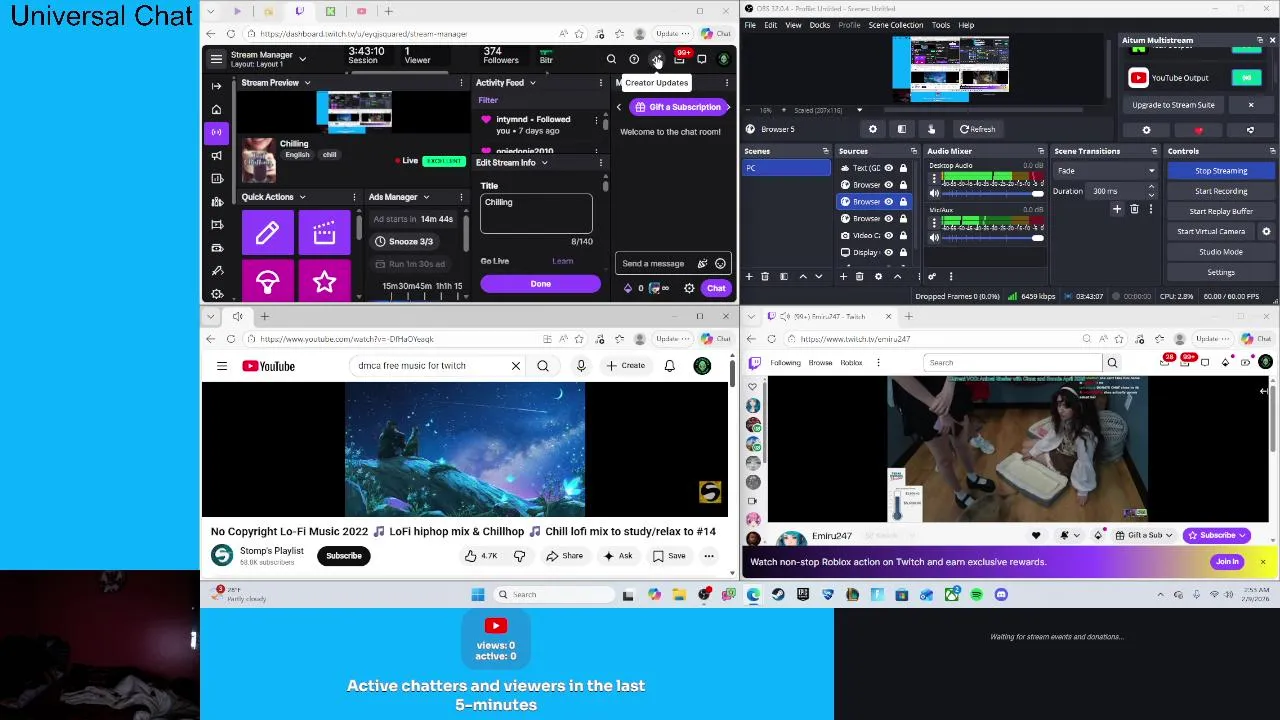Unlock the Video Capture source in OBS
Screen dimensions: 1280x720
903,235
